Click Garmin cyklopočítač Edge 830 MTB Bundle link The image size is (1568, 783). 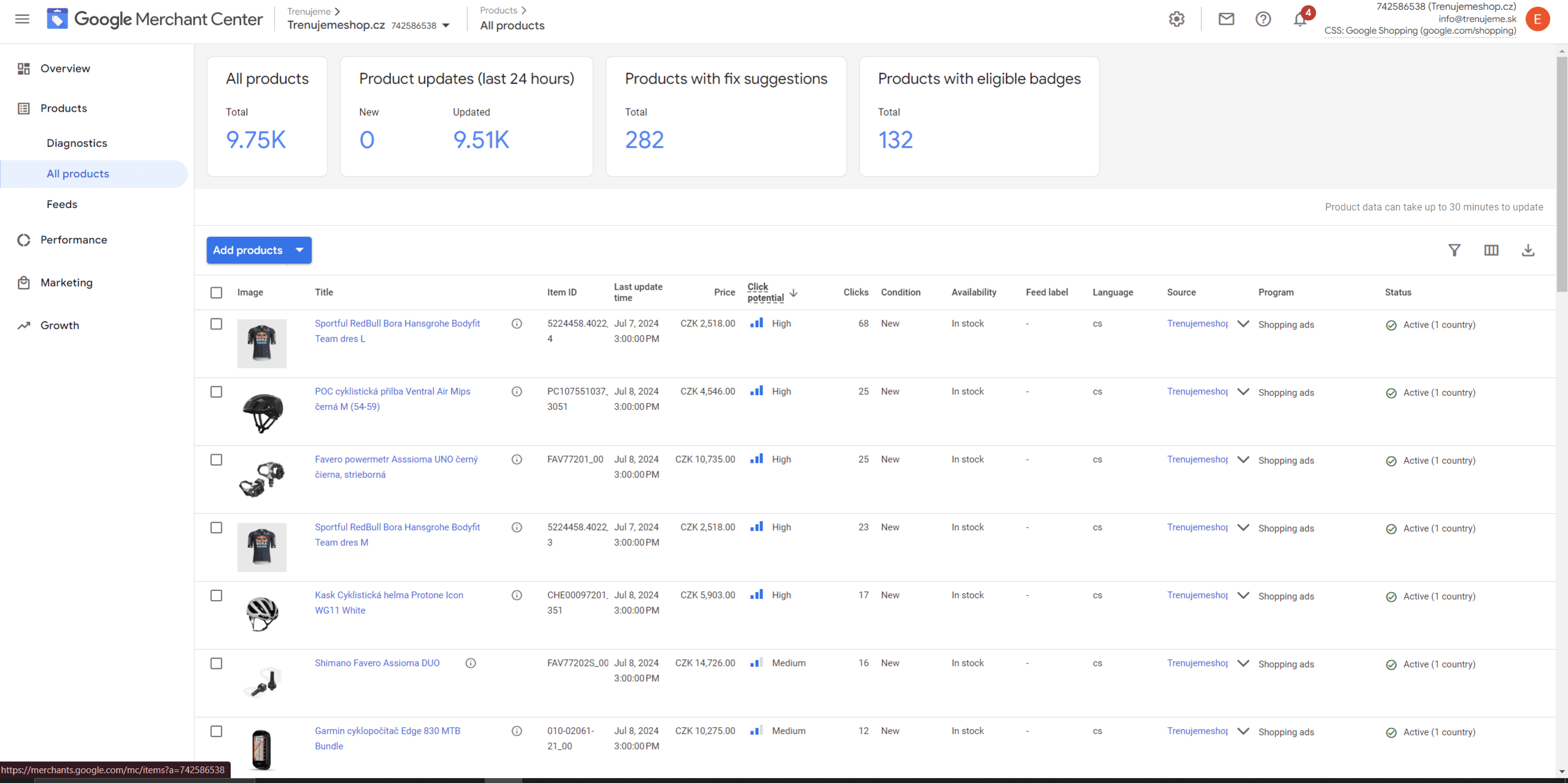(387, 738)
